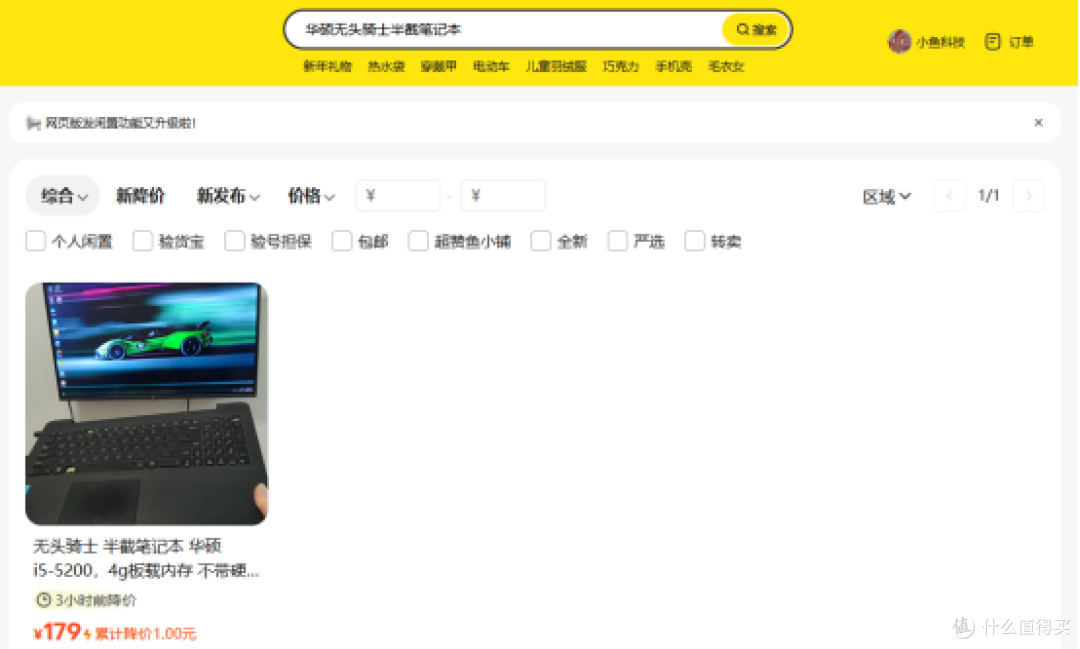Tick the 超赞鱼小铺 checkbox

coord(418,241)
